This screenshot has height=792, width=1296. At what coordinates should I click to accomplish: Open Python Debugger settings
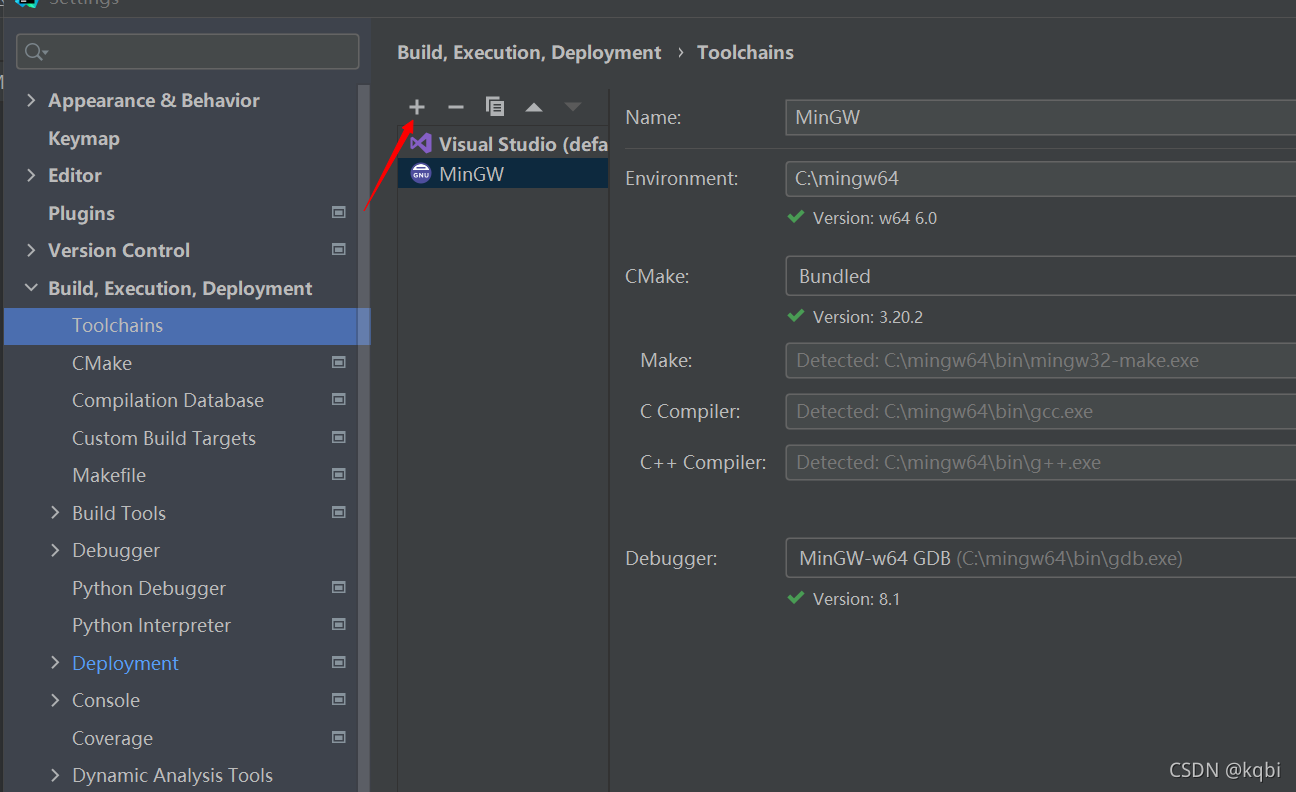149,588
